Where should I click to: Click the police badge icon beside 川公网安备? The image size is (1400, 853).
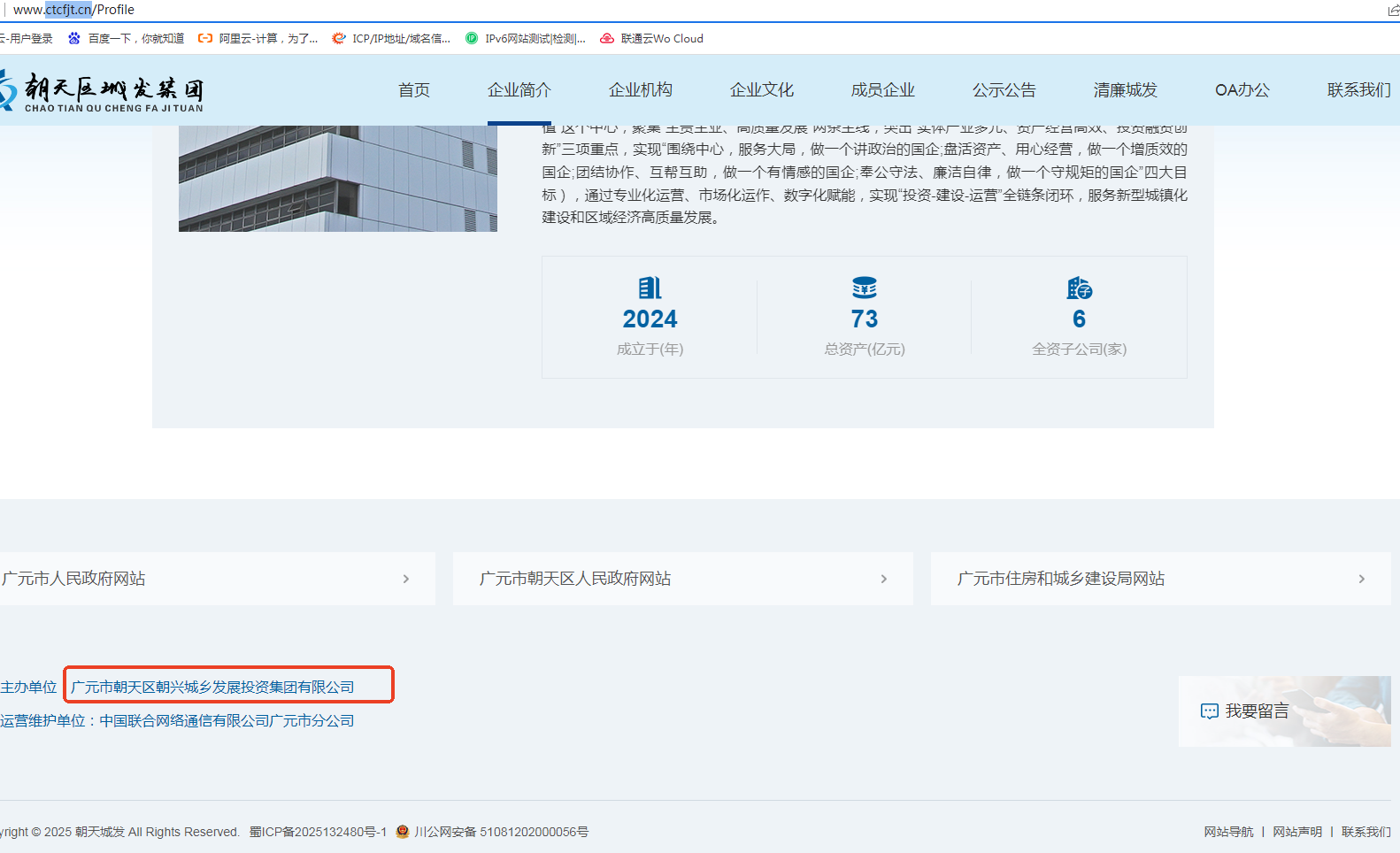(403, 832)
